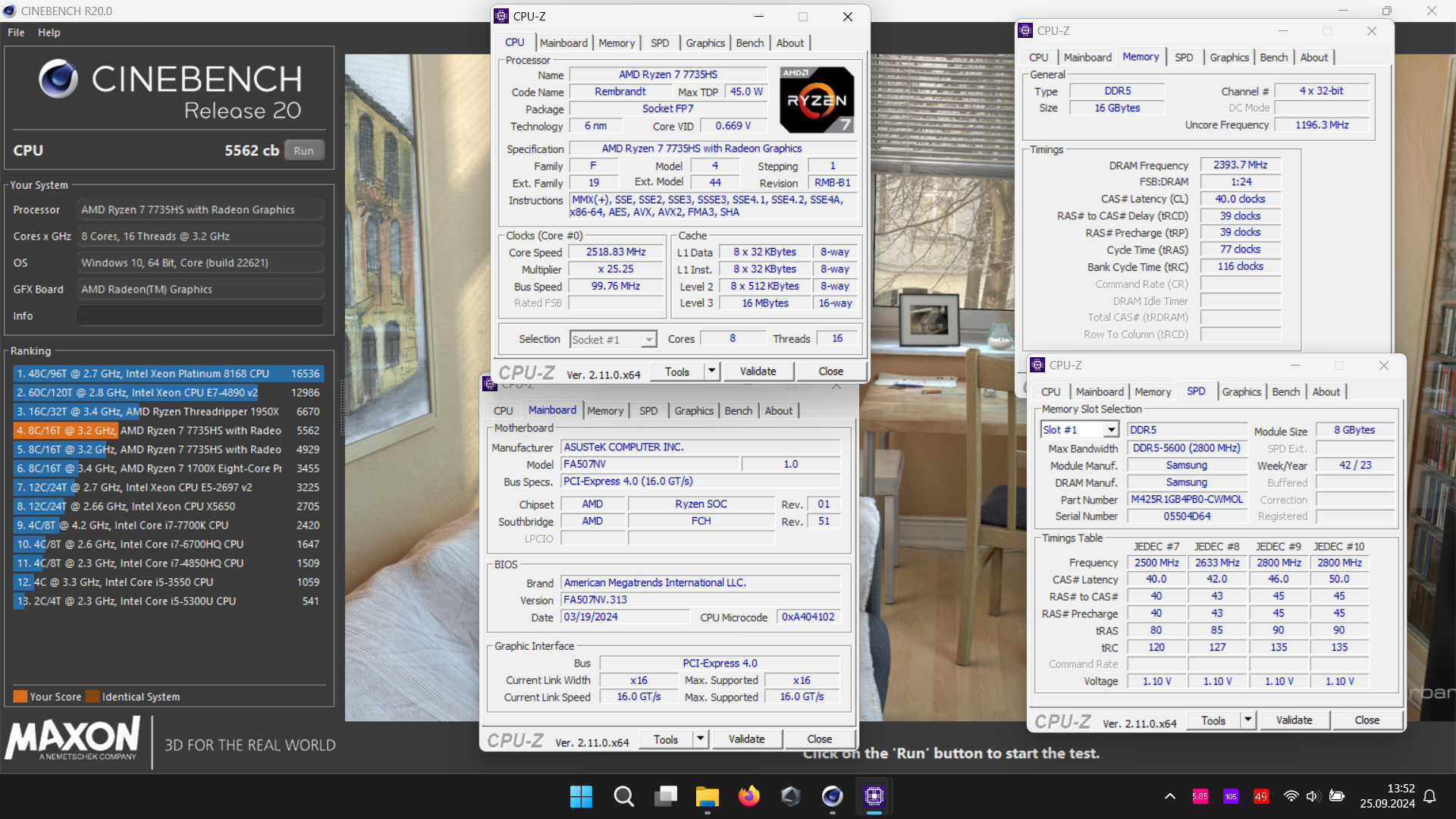Viewport: 1456px width, 819px height.
Task: Click Close button in Mainboard window
Action: point(819,739)
